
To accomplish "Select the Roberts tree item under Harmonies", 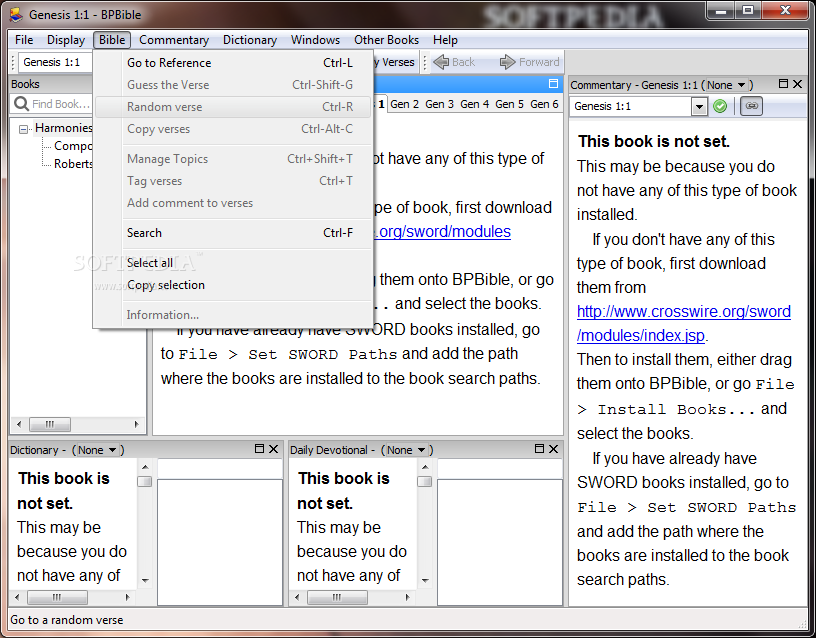I will point(73,164).
